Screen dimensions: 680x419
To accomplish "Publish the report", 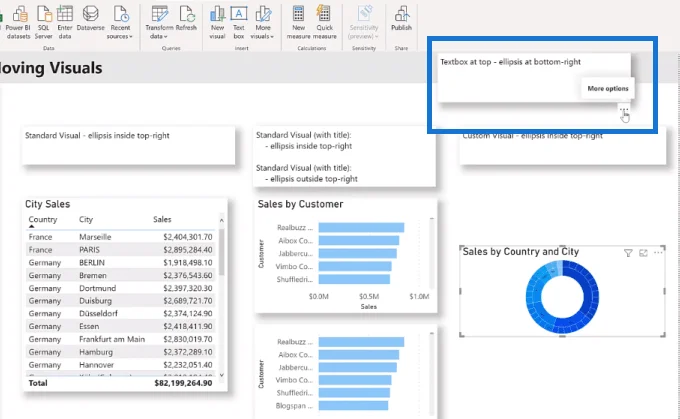I will (x=401, y=19).
